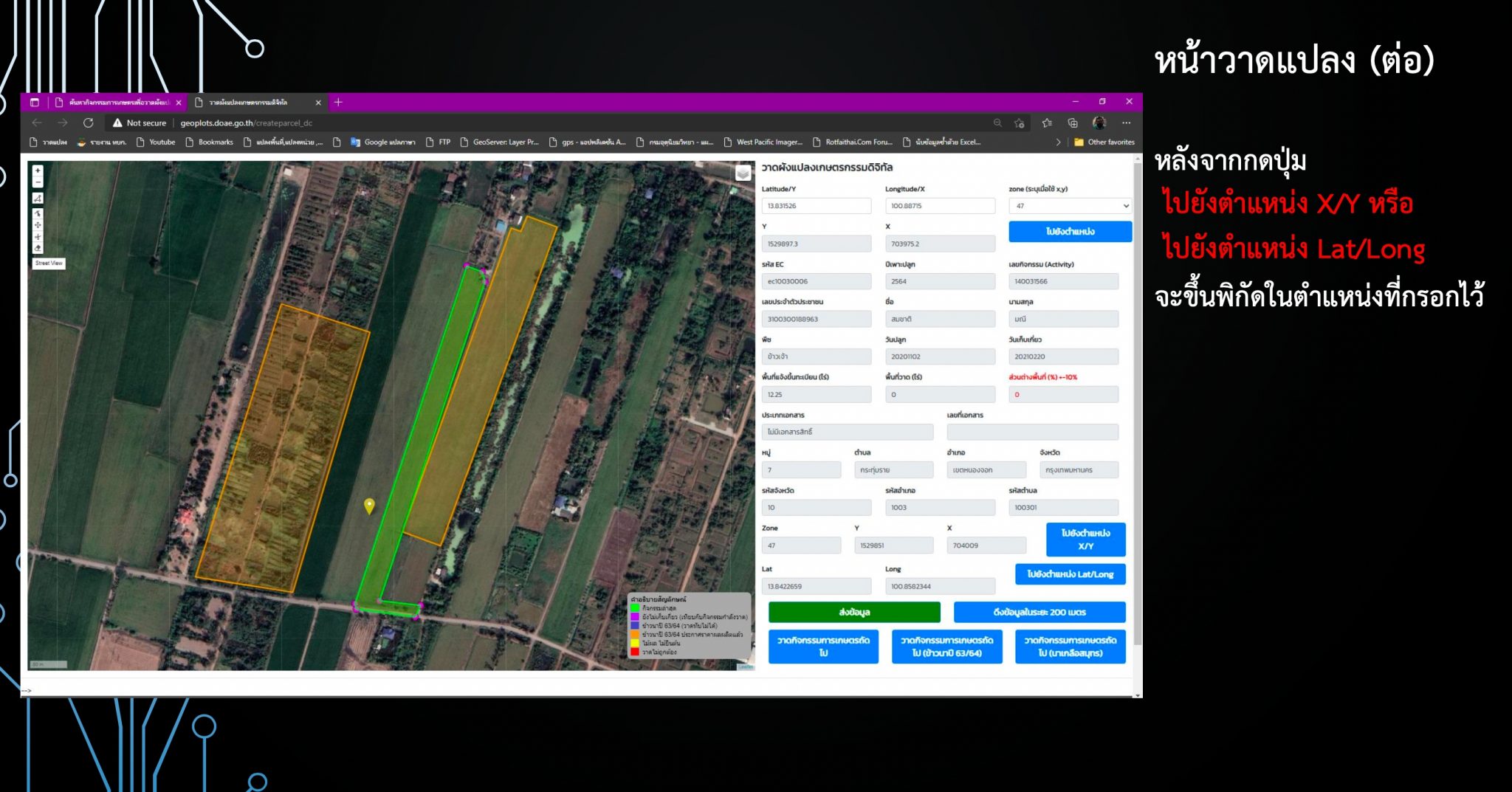Select the move/drag shape tool
This screenshot has width=1512, height=792.
pyautogui.click(x=38, y=225)
